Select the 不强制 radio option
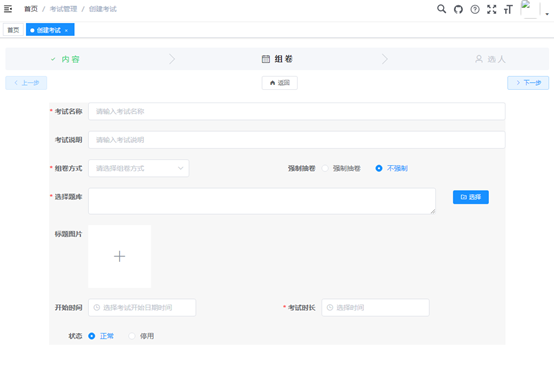This screenshot has height=388, width=554. click(x=391, y=168)
